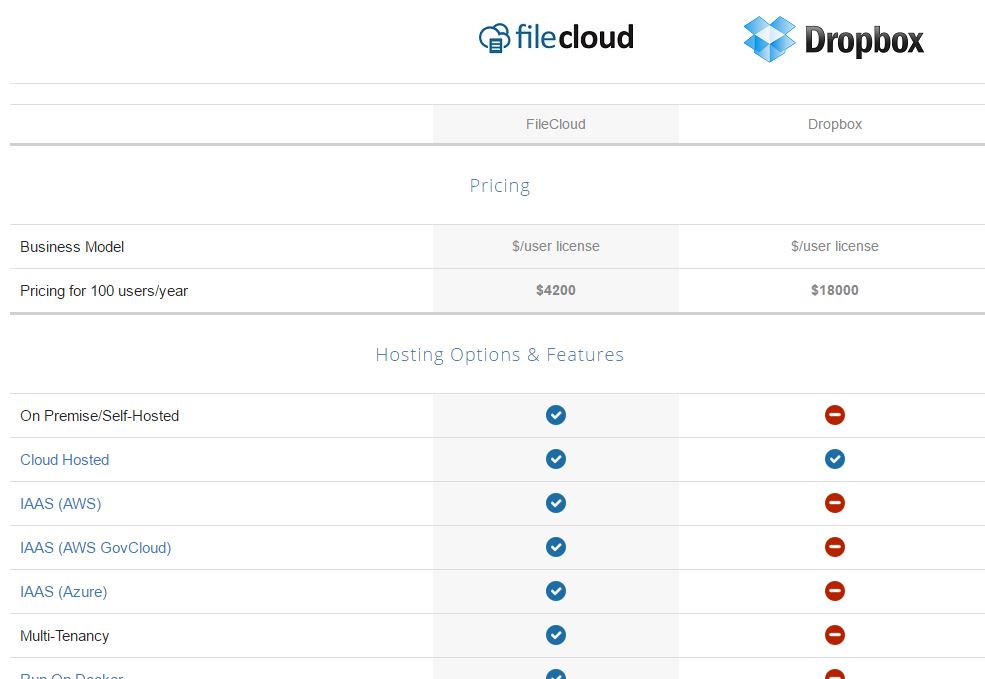Click Dropbox red minus for IAAS (AWS GovCloud)
This screenshot has height=679, width=985.
pyautogui.click(x=835, y=547)
